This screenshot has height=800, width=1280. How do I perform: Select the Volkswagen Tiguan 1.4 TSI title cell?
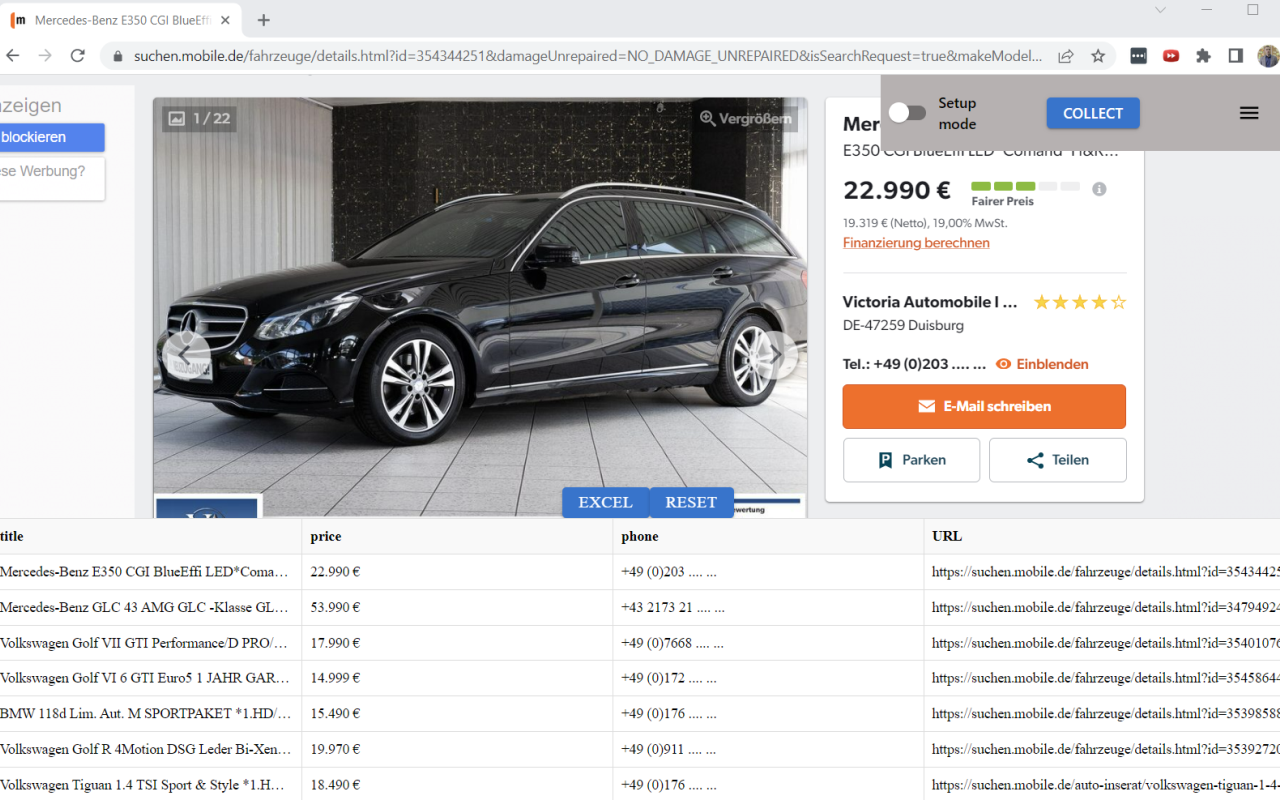pyautogui.click(x=150, y=785)
